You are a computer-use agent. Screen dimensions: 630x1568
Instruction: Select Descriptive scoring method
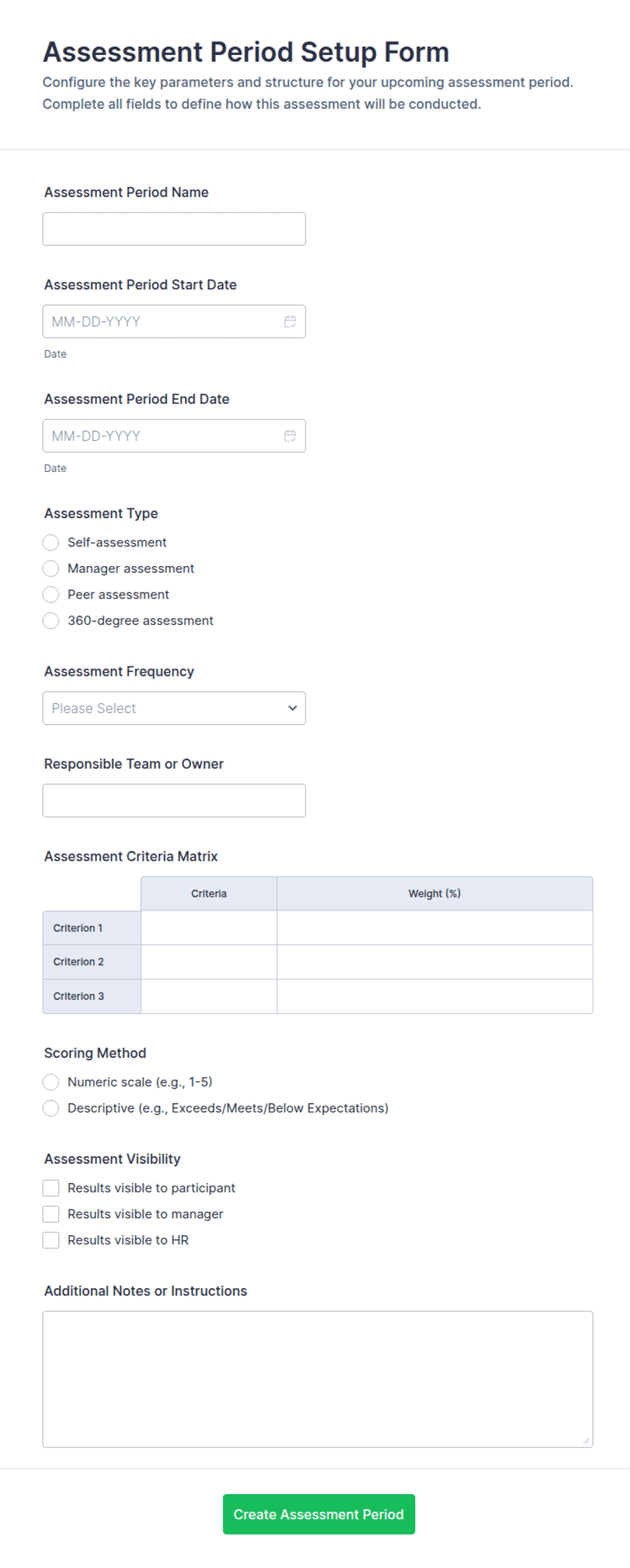(51, 1108)
